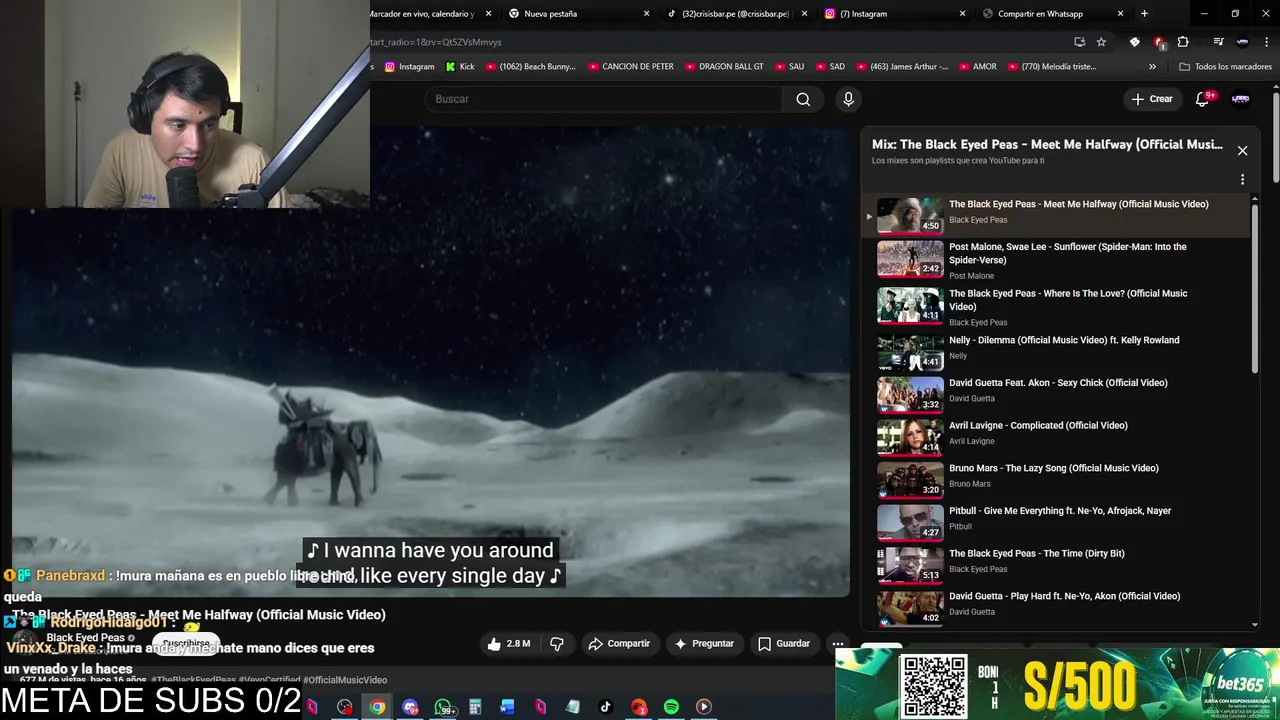Viewport: 1280px width, 720px height.
Task: Click Guardar button under video
Action: click(x=784, y=644)
